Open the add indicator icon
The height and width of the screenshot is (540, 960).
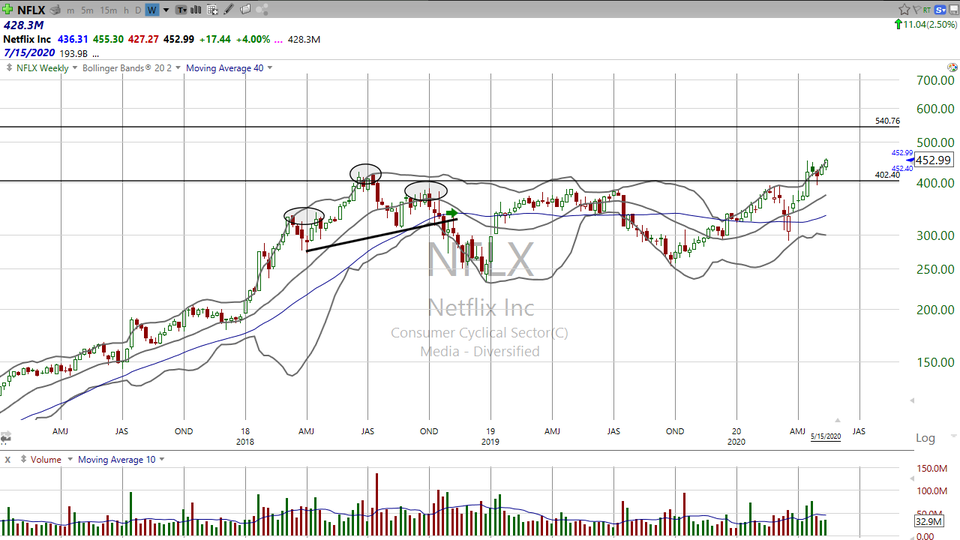(212, 10)
